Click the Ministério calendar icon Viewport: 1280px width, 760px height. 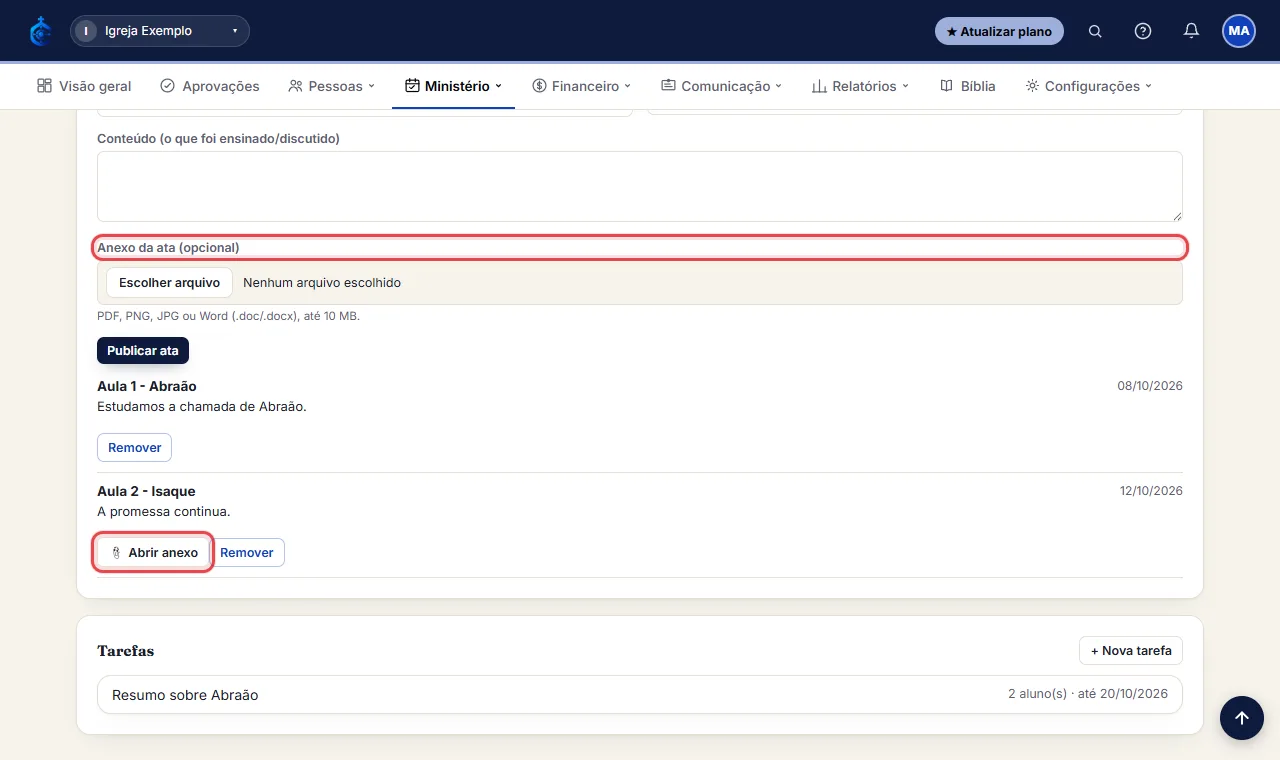click(412, 86)
